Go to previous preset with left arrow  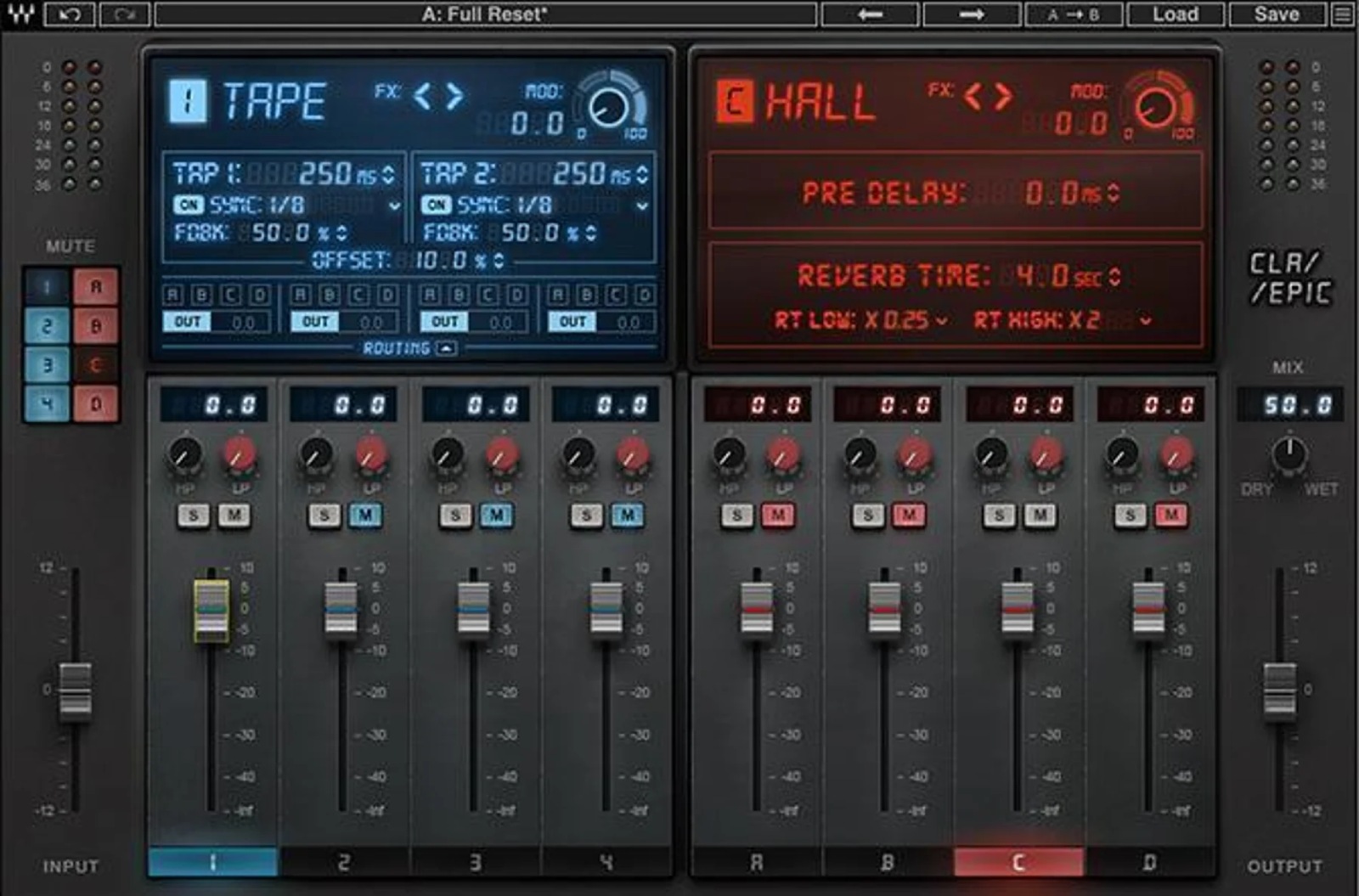[870, 14]
